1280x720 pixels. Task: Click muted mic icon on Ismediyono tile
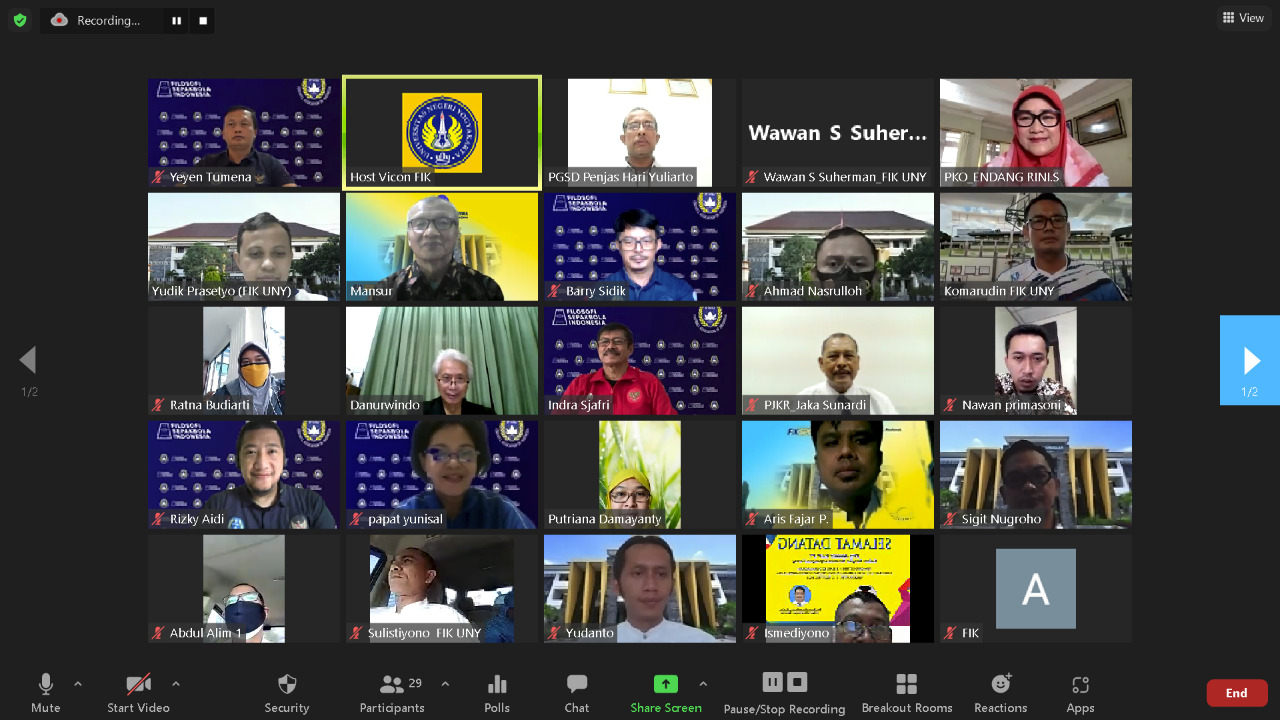pyautogui.click(x=752, y=633)
